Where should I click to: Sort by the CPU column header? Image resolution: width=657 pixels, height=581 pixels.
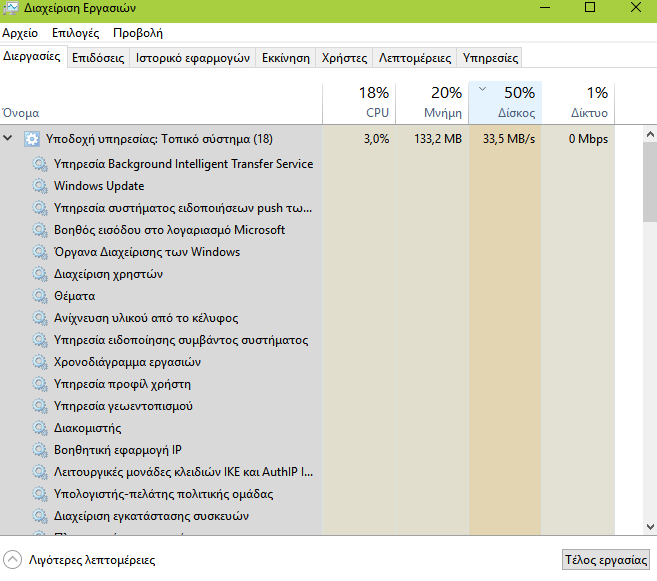[x=359, y=103]
